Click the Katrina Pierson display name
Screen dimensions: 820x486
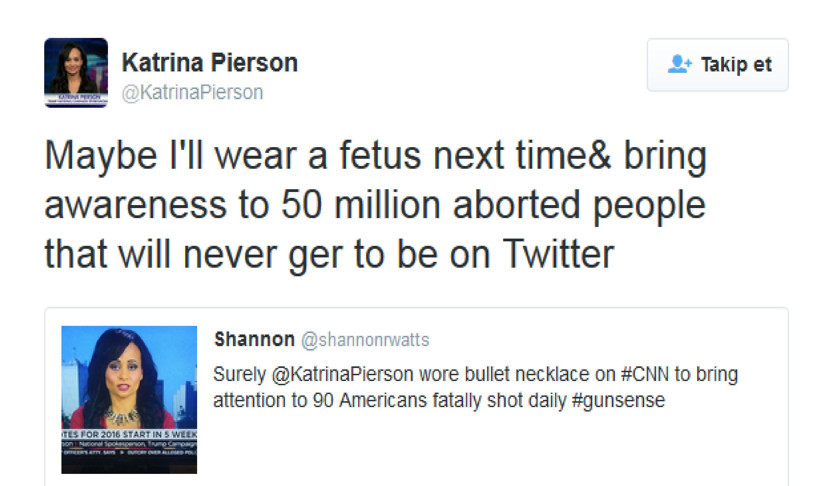coord(209,62)
